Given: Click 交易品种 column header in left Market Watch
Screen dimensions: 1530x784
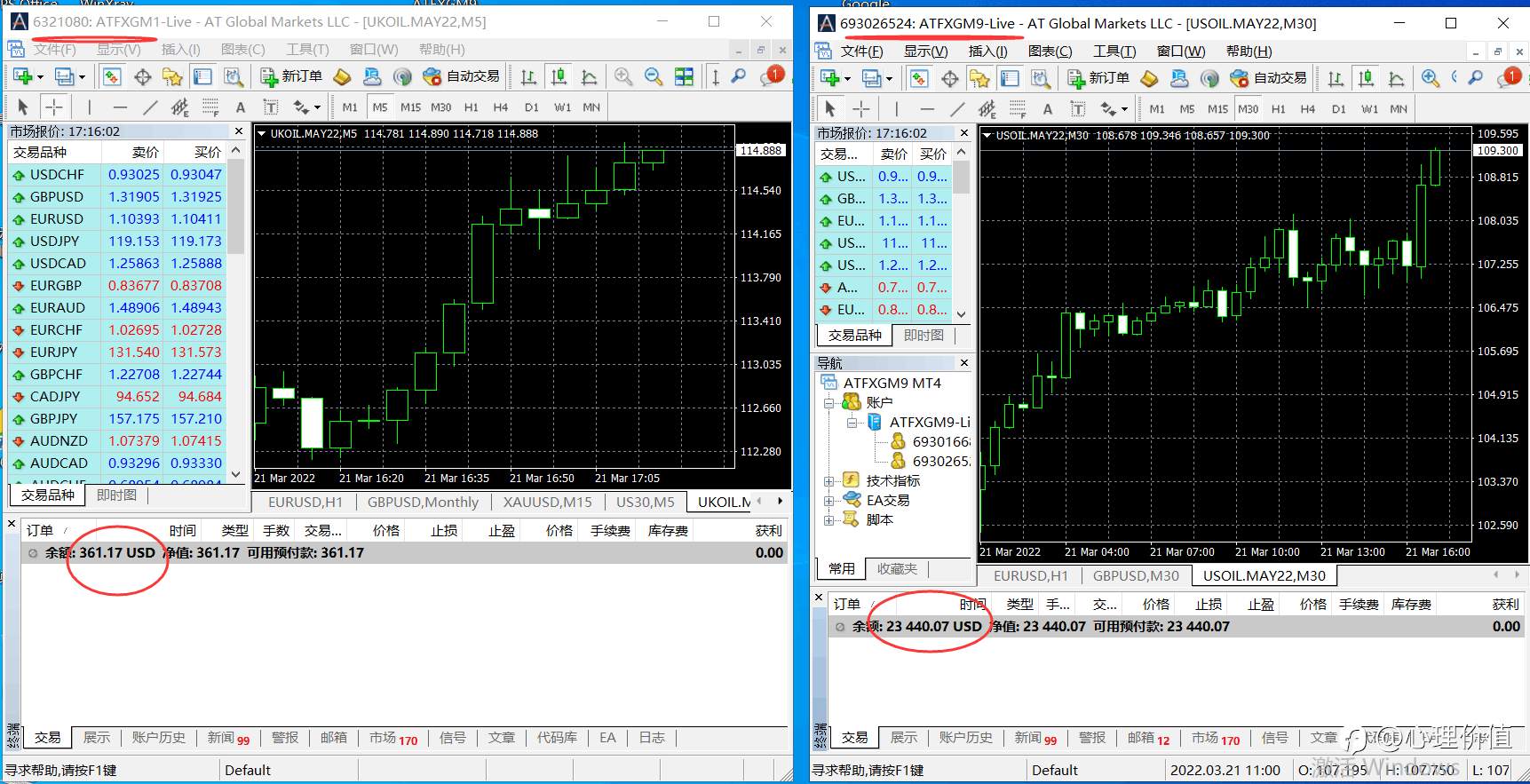Looking at the screenshot, I should point(54,153).
